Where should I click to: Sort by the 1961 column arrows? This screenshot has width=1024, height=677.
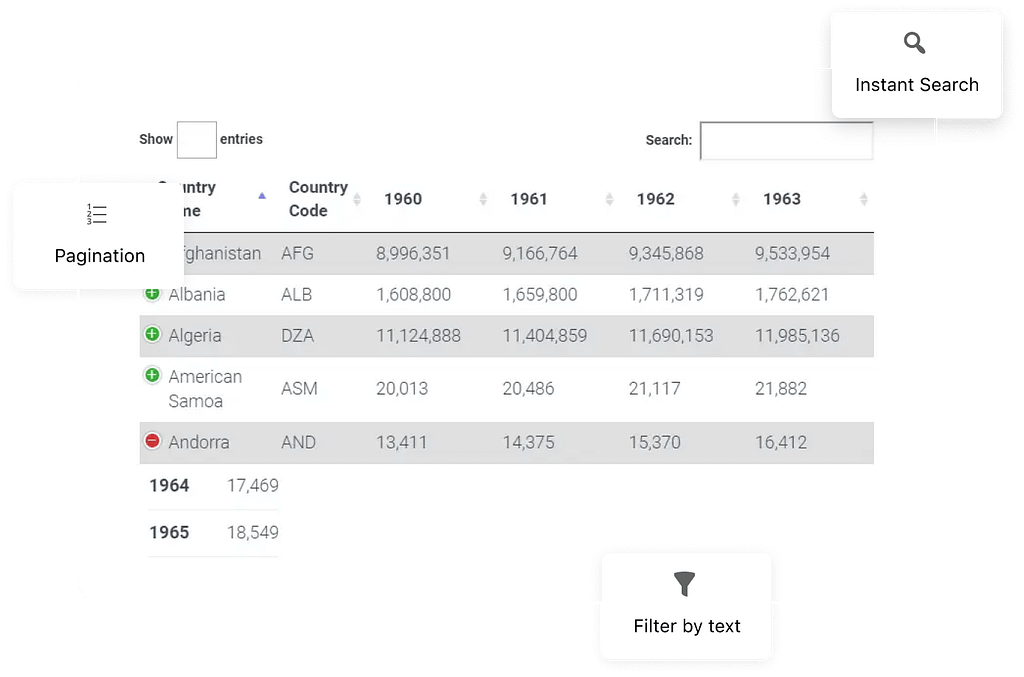click(609, 199)
